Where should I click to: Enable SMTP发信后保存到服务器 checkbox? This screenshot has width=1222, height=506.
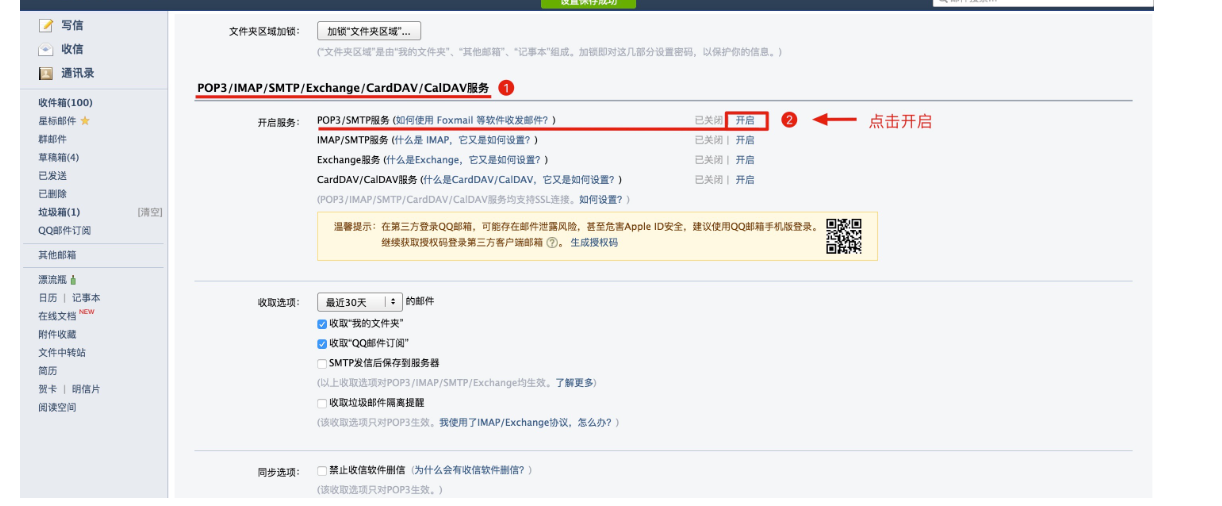(x=322, y=363)
